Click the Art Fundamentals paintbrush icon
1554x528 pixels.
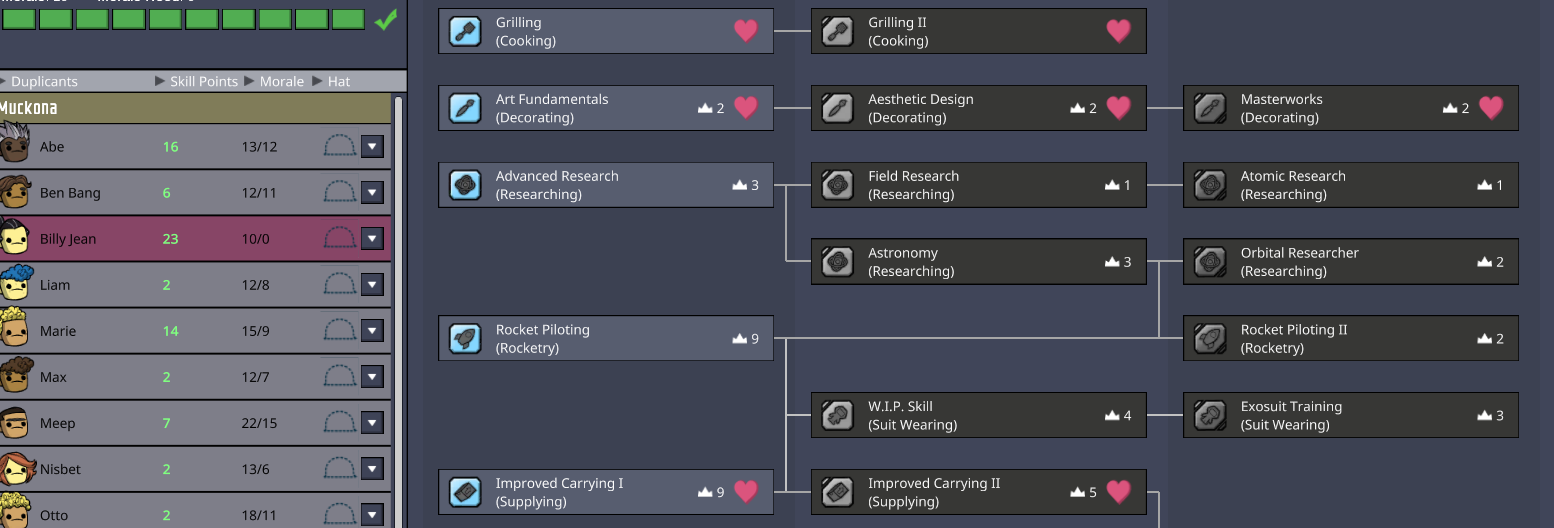[x=465, y=108]
